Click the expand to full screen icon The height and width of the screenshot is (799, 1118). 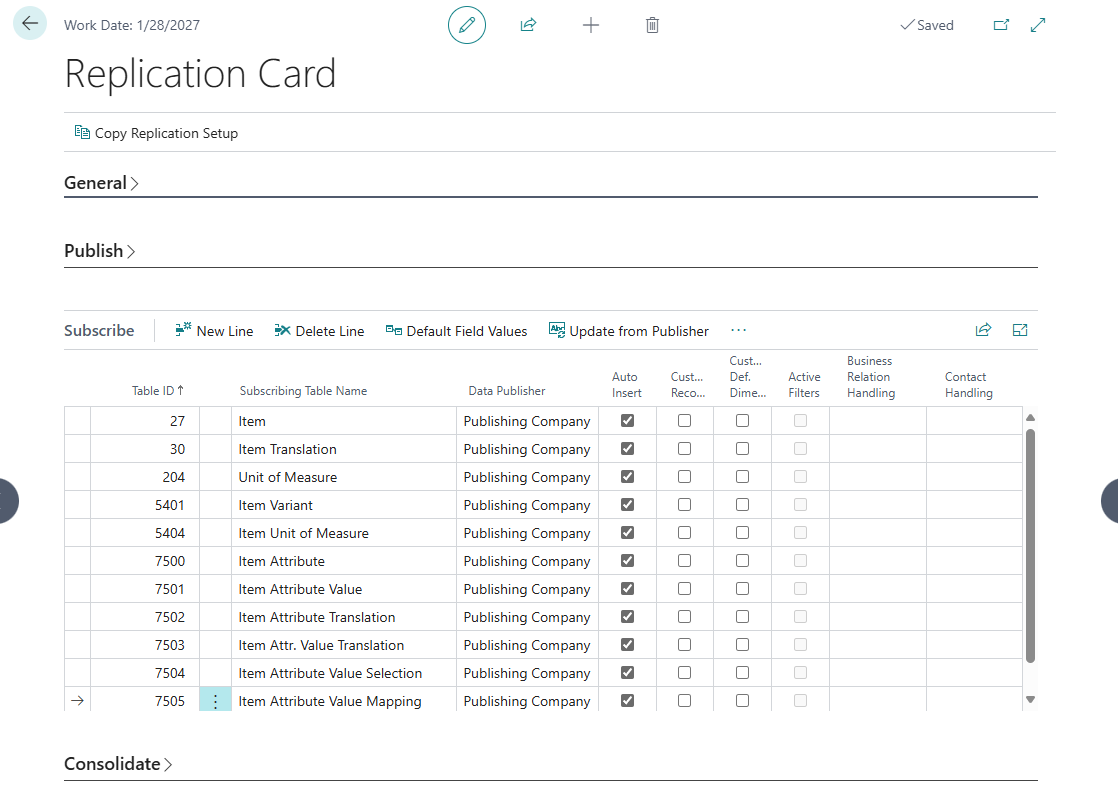(x=1038, y=25)
